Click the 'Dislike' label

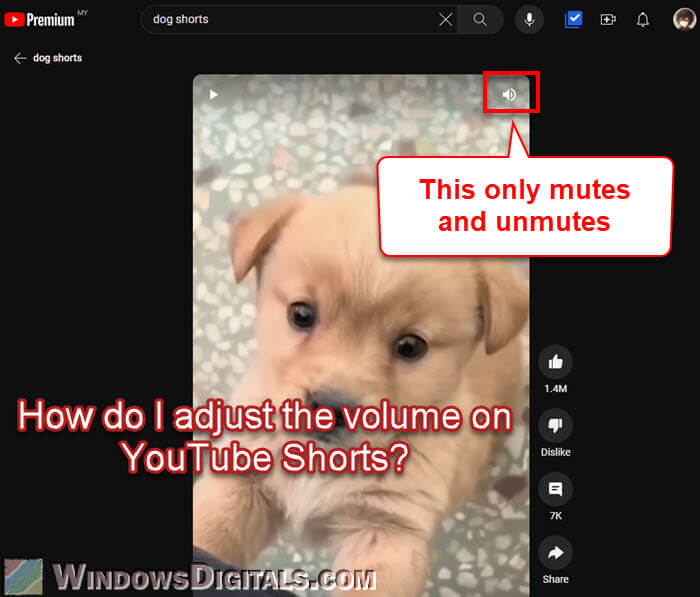555,452
